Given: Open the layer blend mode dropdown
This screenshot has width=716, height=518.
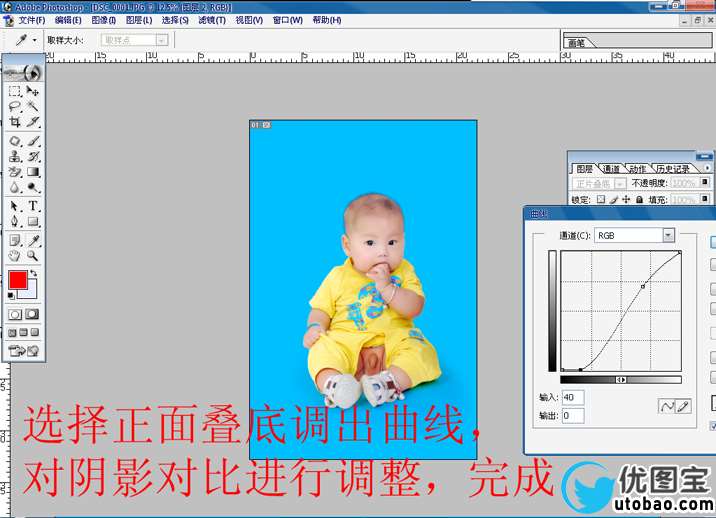Looking at the screenshot, I should (620, 183).
